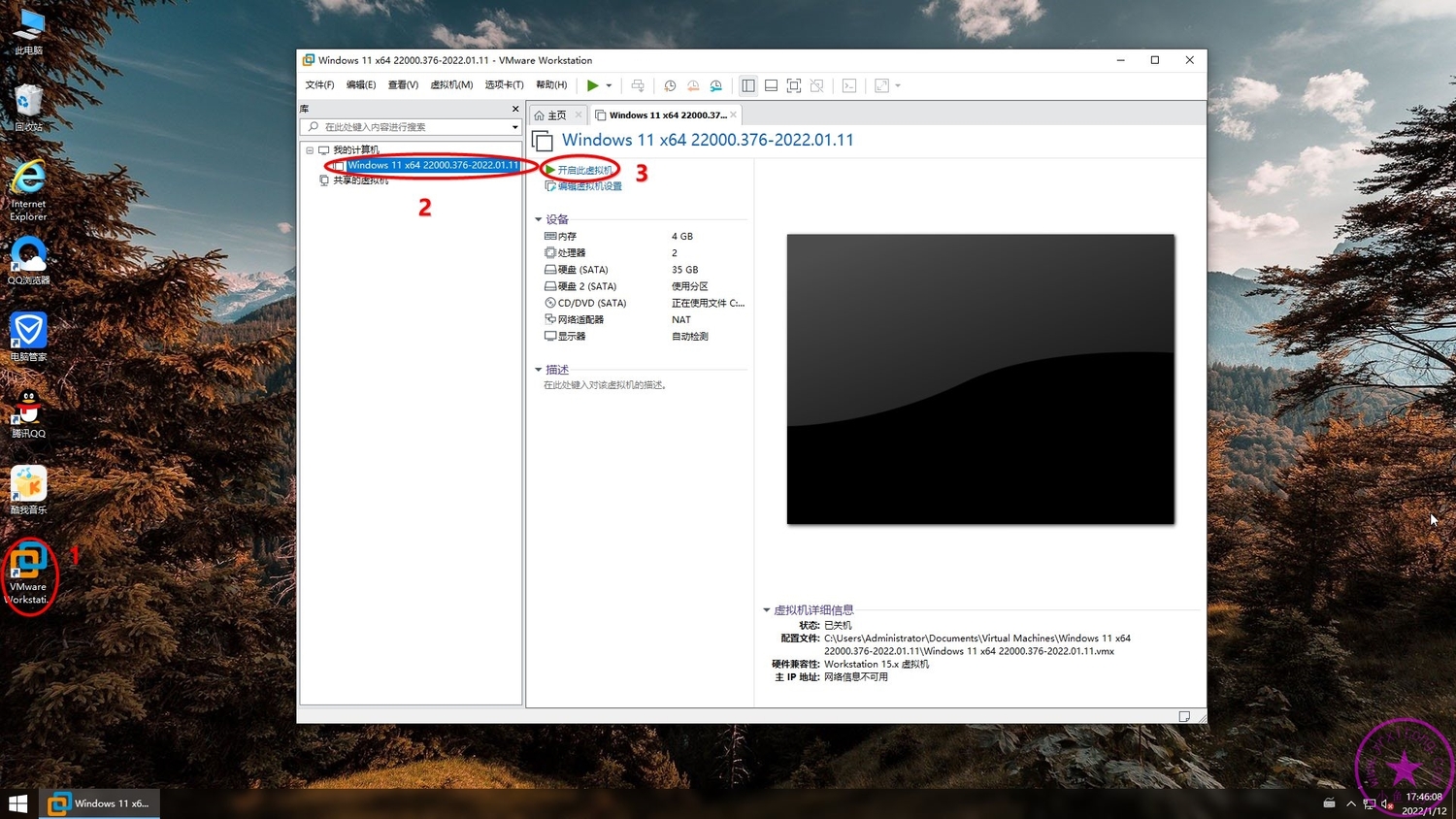The width and height of the screenshot is (1456, 819).
Task: Click the stretch guest display icon
Action: point(881,85)
